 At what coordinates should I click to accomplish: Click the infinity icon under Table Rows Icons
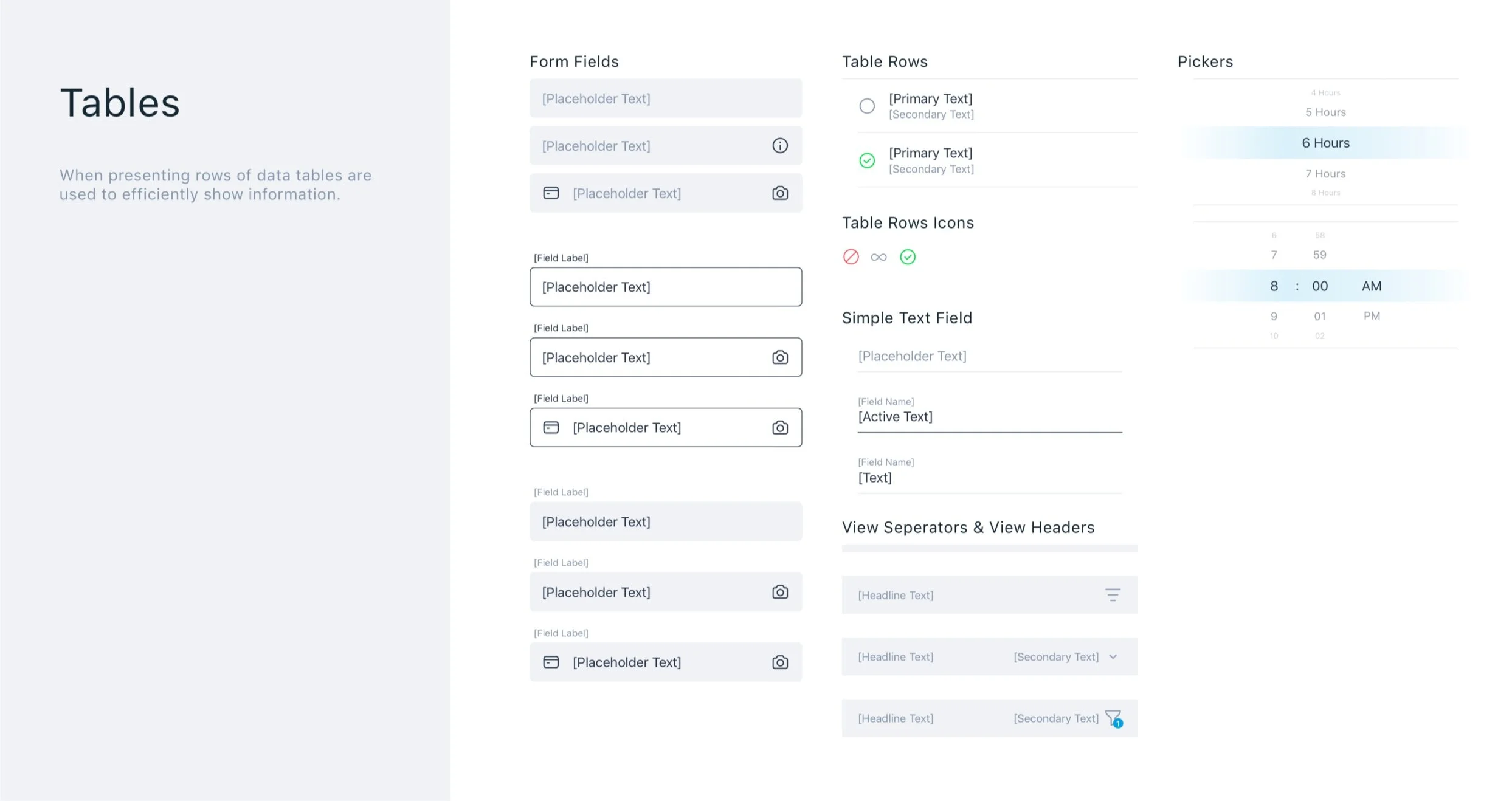click(879, 258)
